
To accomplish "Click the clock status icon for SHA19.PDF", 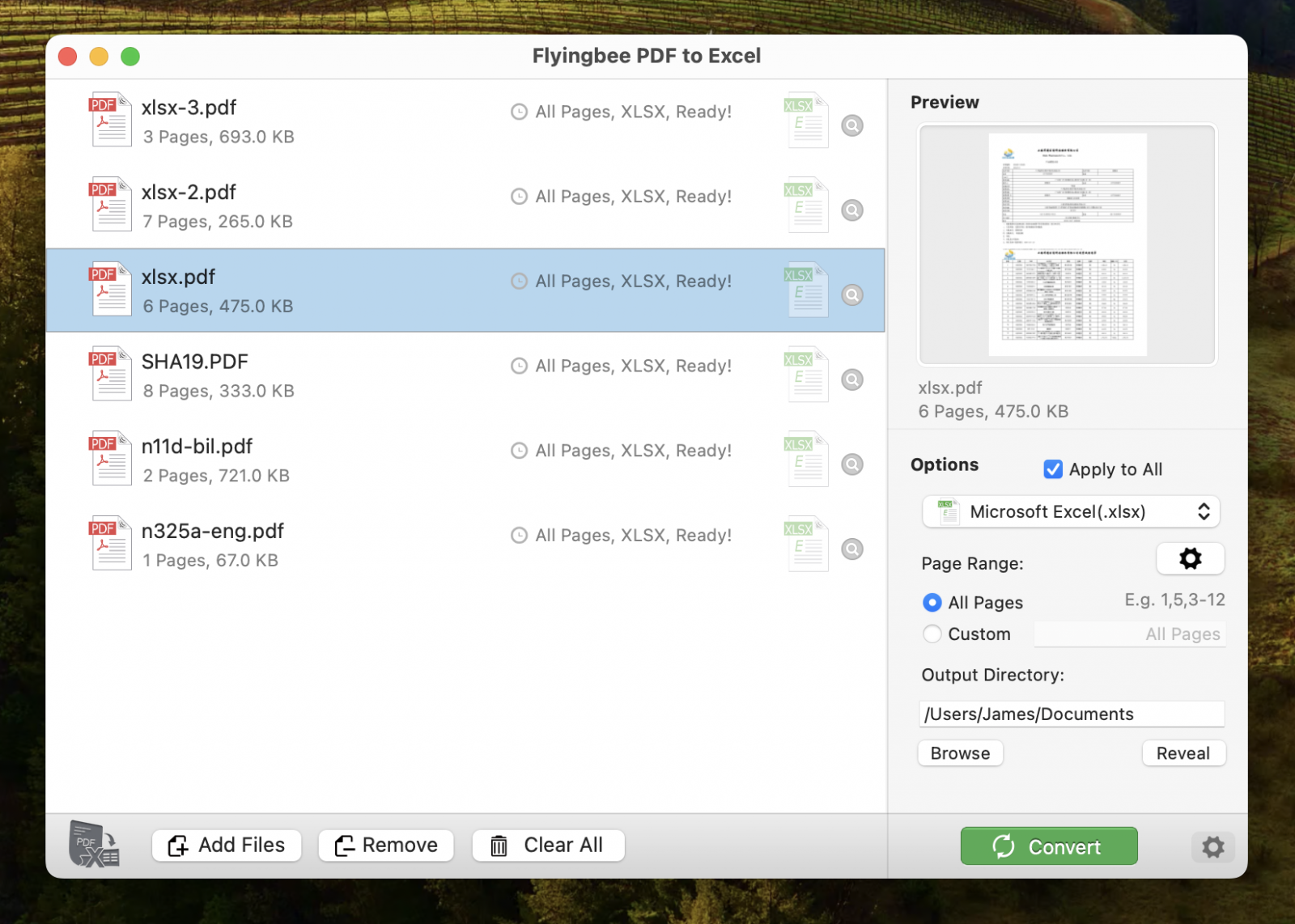I will pyautogui.click(x=520, y=366).
